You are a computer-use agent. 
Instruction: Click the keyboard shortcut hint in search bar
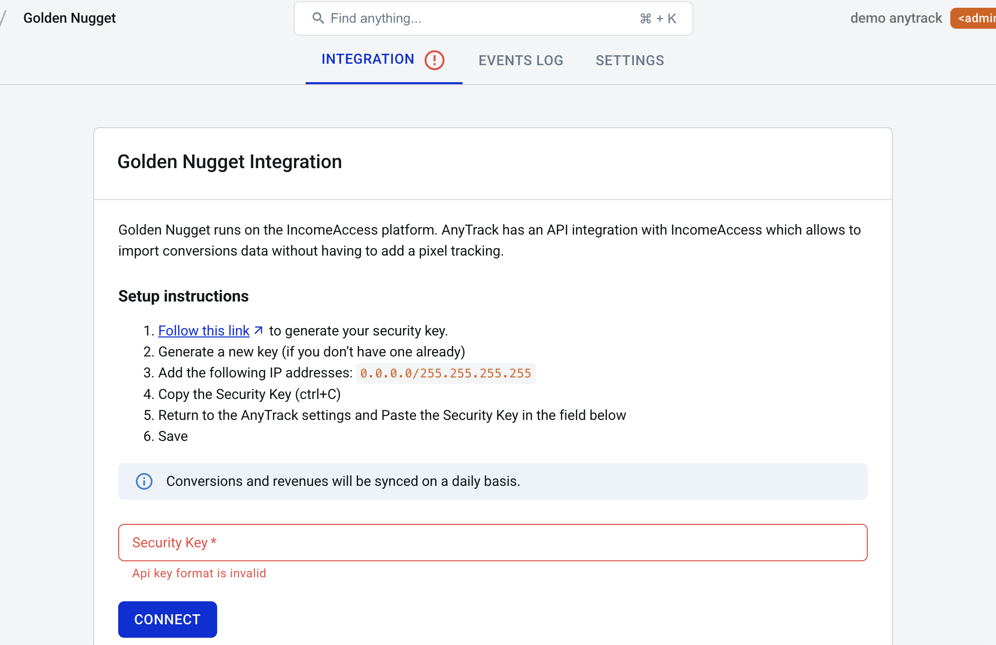click(x=657, y=18)
